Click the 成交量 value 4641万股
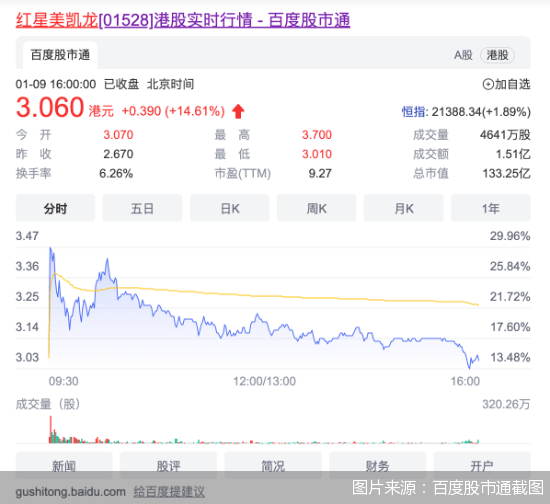 [505, 135]
